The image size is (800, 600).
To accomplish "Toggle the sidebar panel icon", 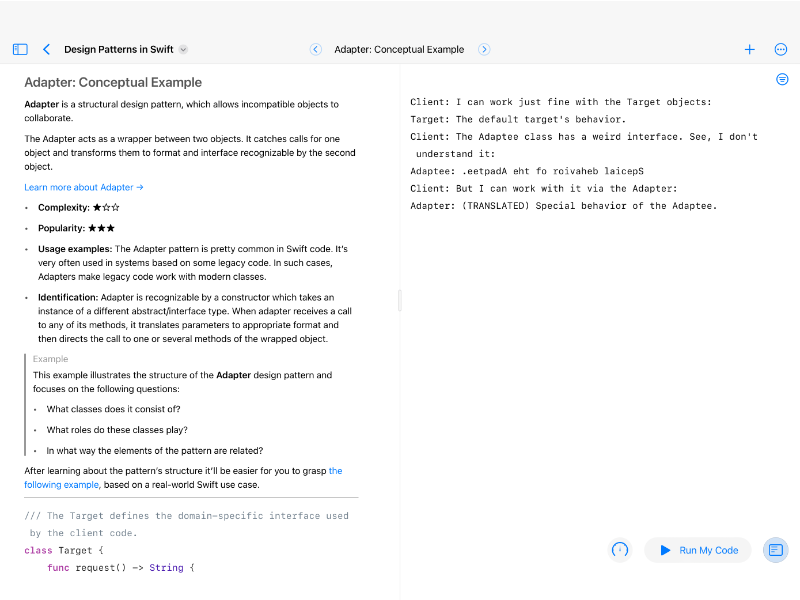I will (x=20, y=49).
